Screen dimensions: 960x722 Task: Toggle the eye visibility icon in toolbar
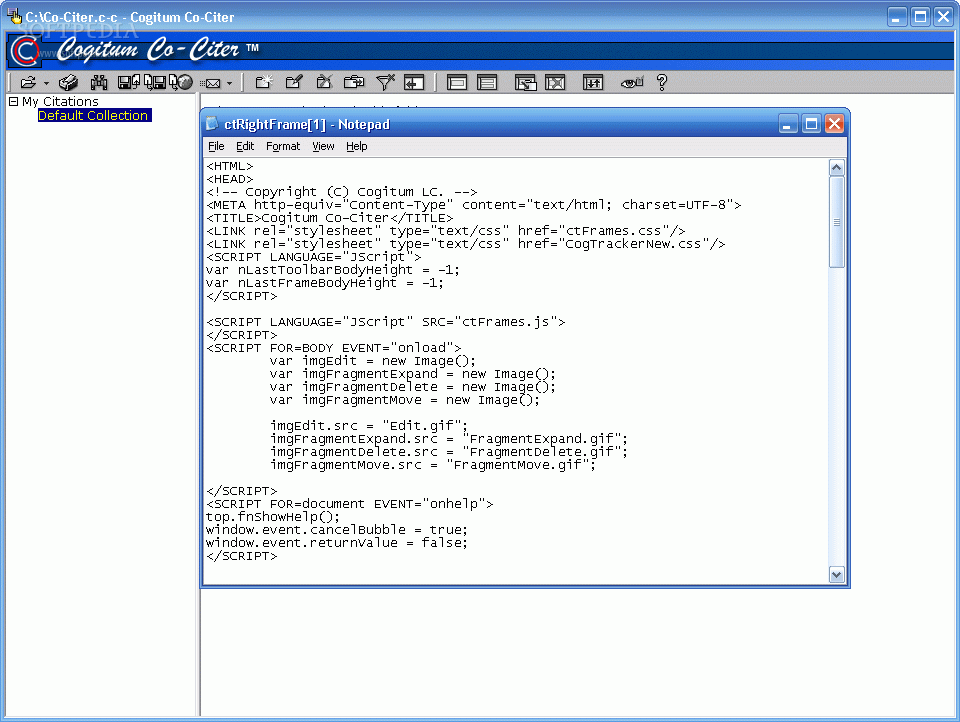(x=632, y=82)
